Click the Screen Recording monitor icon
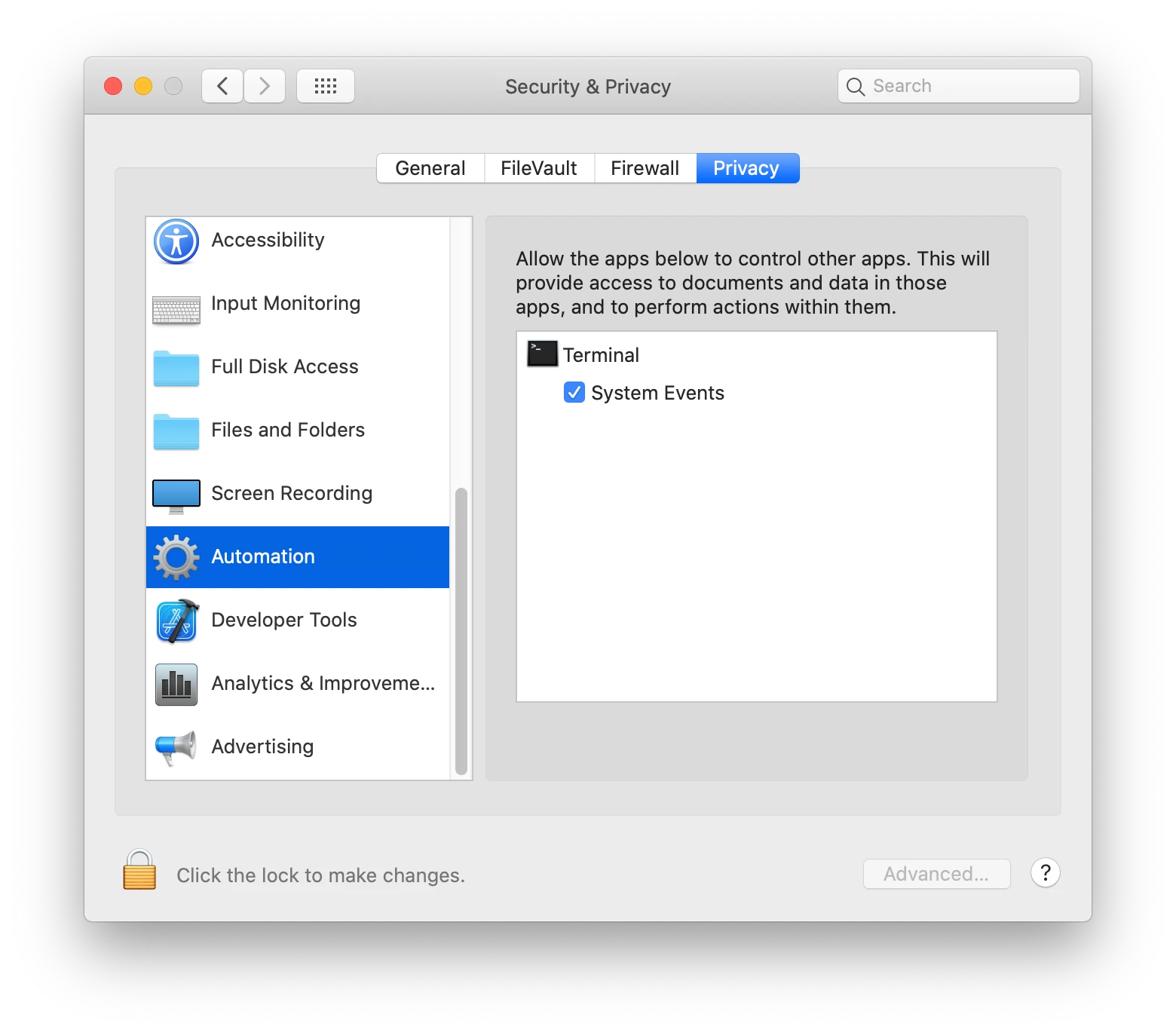The width and height of the screenshot is (1176, 1033). [176, 496]
